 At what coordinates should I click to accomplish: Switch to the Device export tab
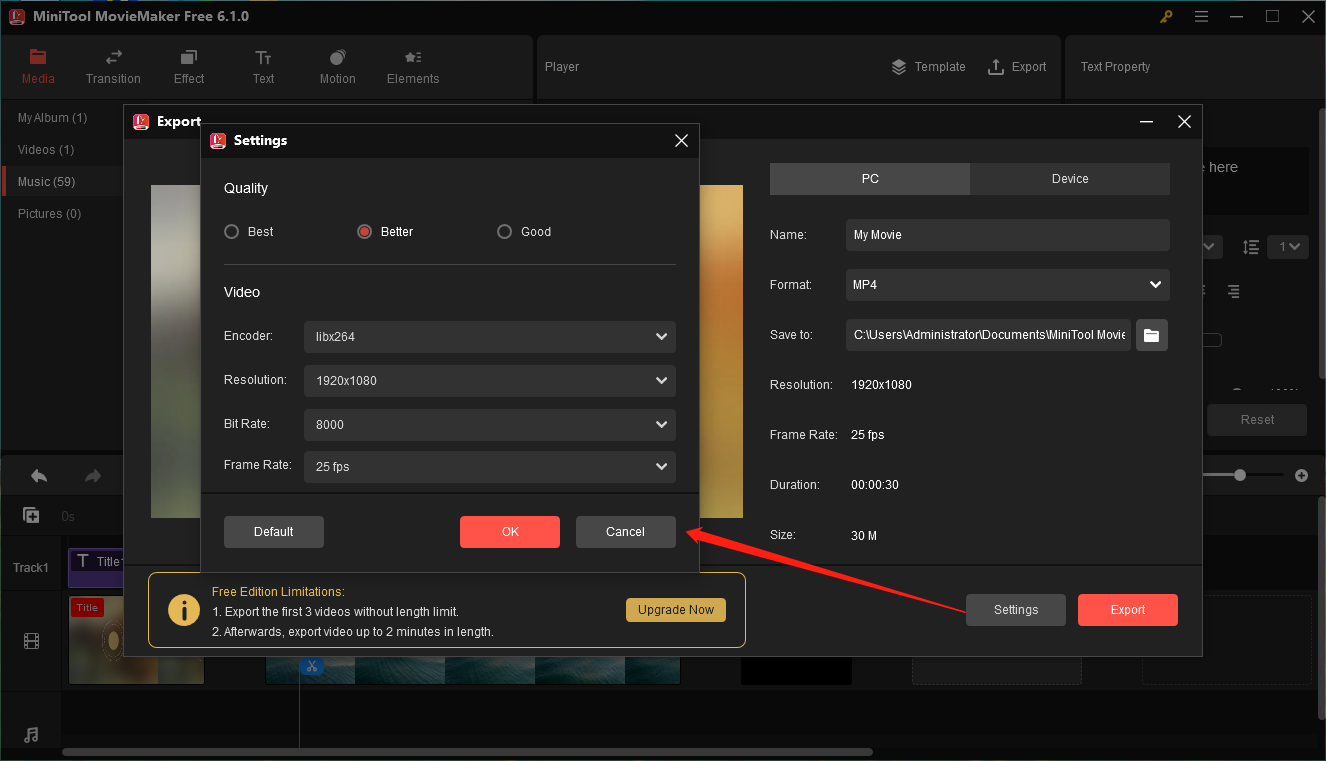click(x=1070, y=179)
